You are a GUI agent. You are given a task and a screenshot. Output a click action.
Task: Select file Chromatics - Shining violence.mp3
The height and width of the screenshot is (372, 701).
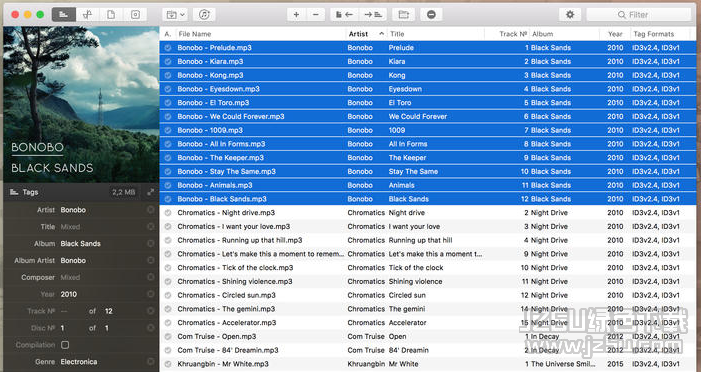235,282
